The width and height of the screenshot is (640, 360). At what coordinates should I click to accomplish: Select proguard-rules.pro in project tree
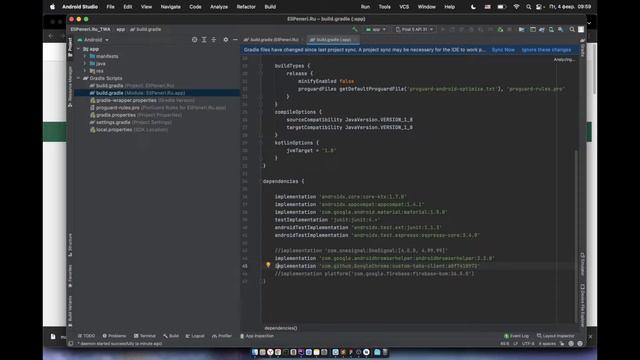158,108
